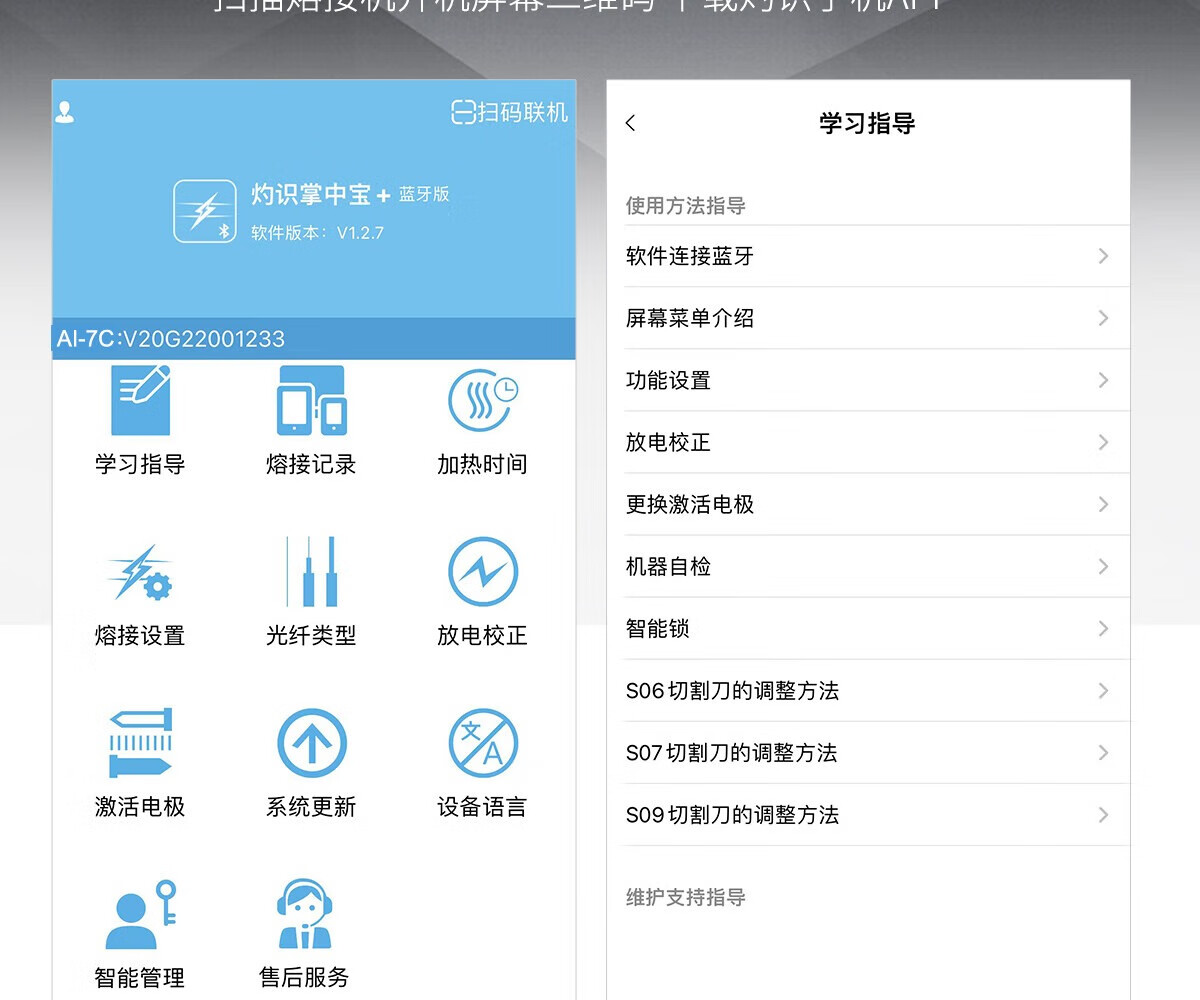Expand chevron on 软件连接蓝牙 row

[x=1103, y=256]
